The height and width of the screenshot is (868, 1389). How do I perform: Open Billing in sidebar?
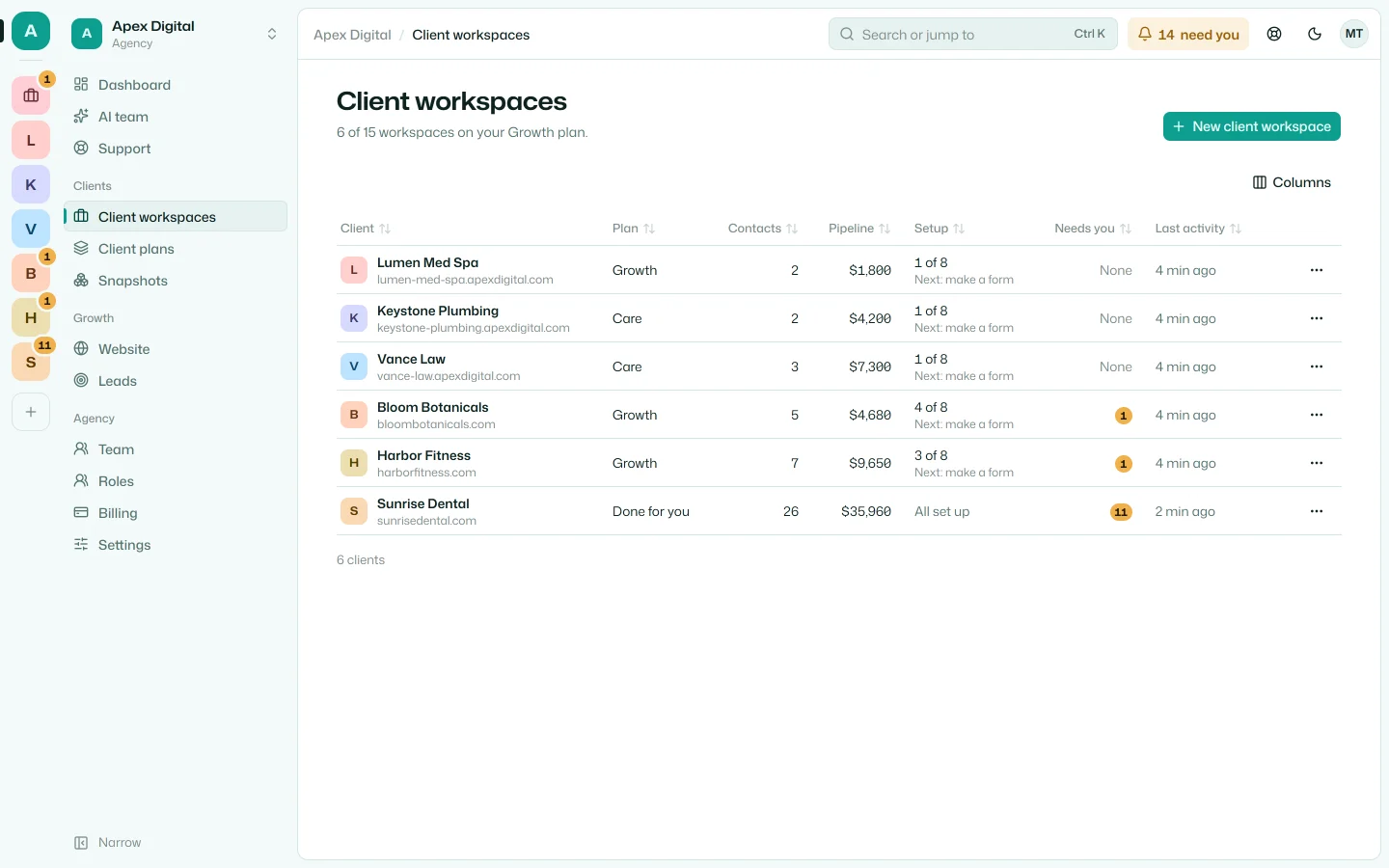coord(176,513)
